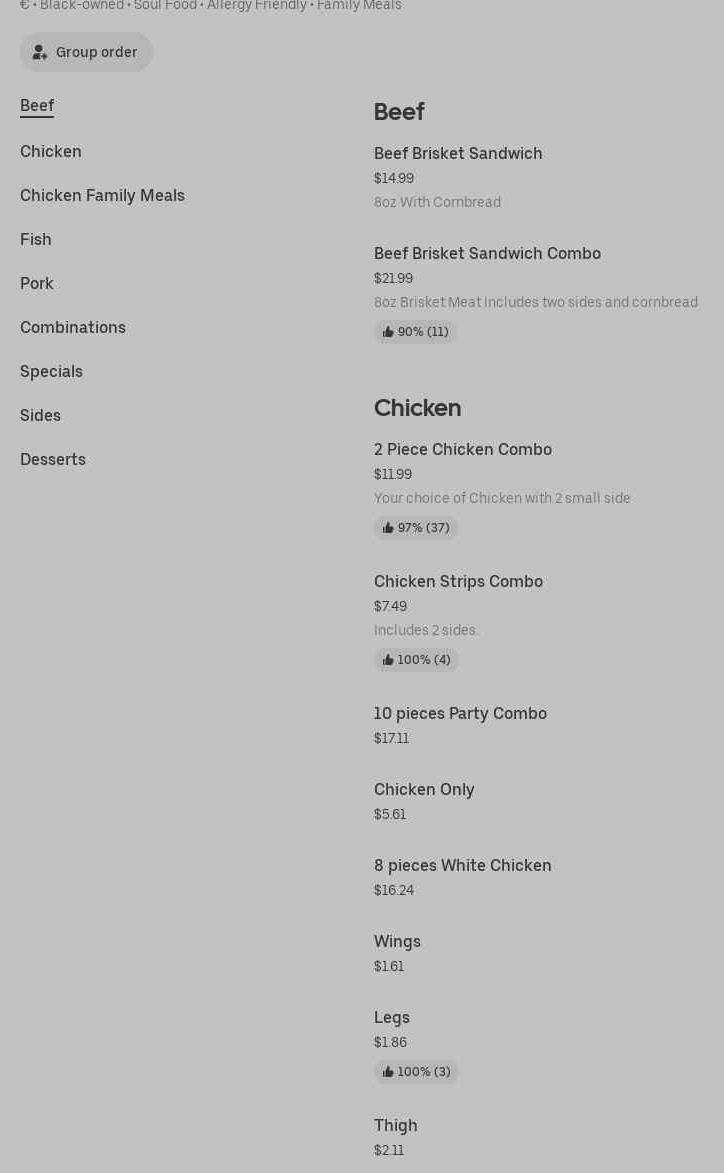The height and width of the screenshot is (1173, 724).
Task: Jump to Desserts category
Action: click(53, 459)
